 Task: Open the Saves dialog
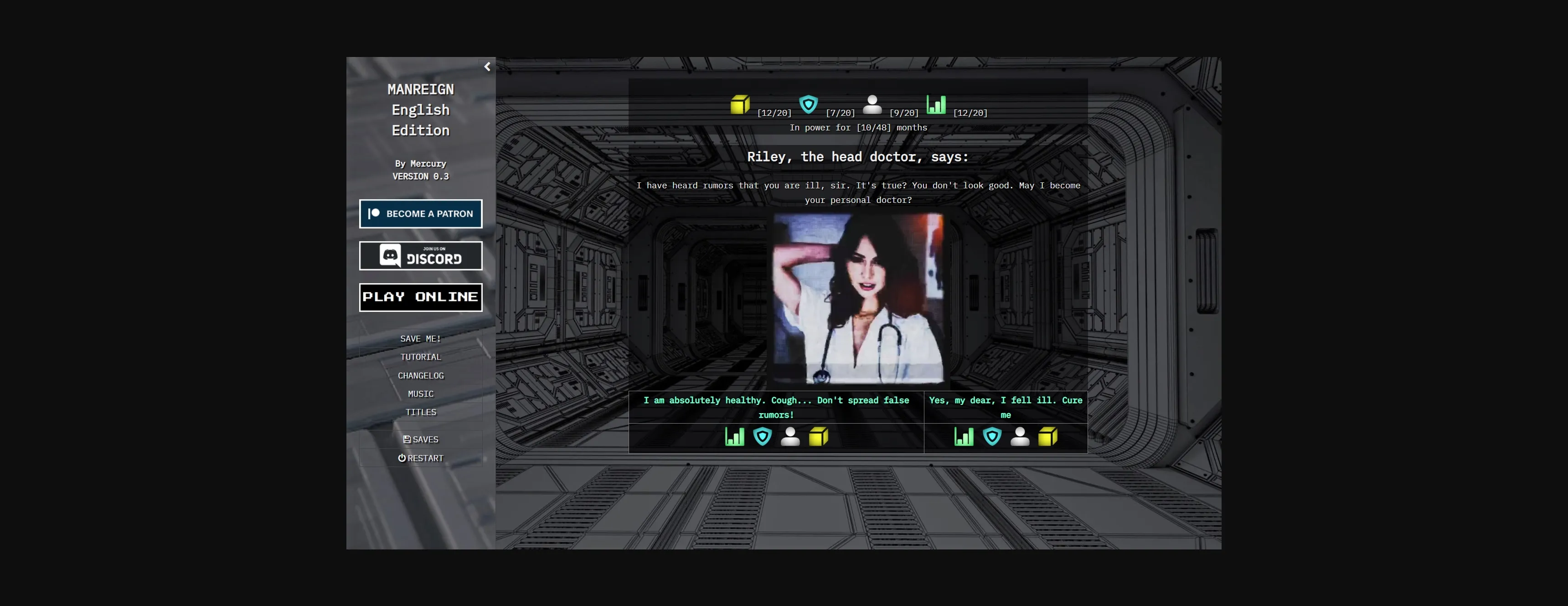pyautogui.click(x=421, y=440)
